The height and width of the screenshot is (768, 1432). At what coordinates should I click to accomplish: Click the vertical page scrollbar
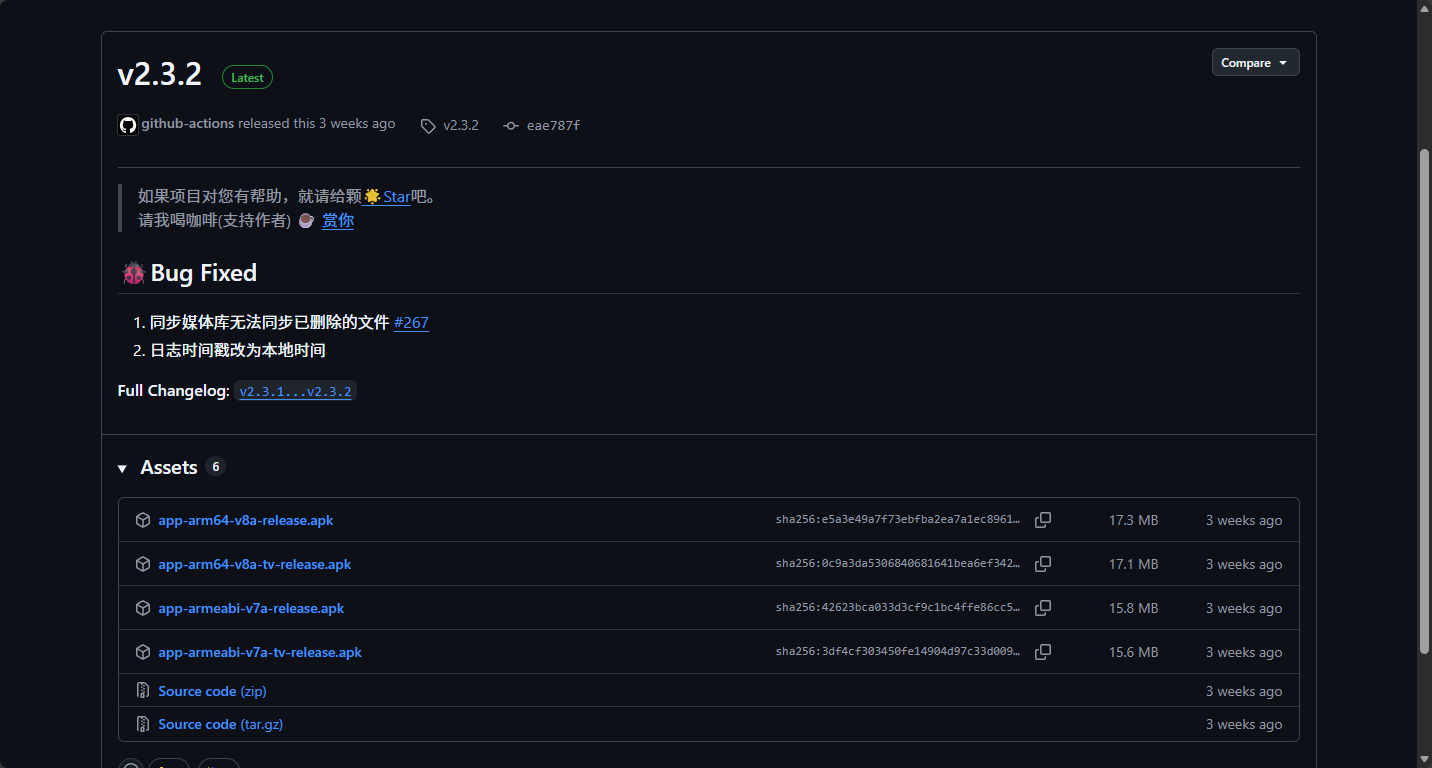1424,400
